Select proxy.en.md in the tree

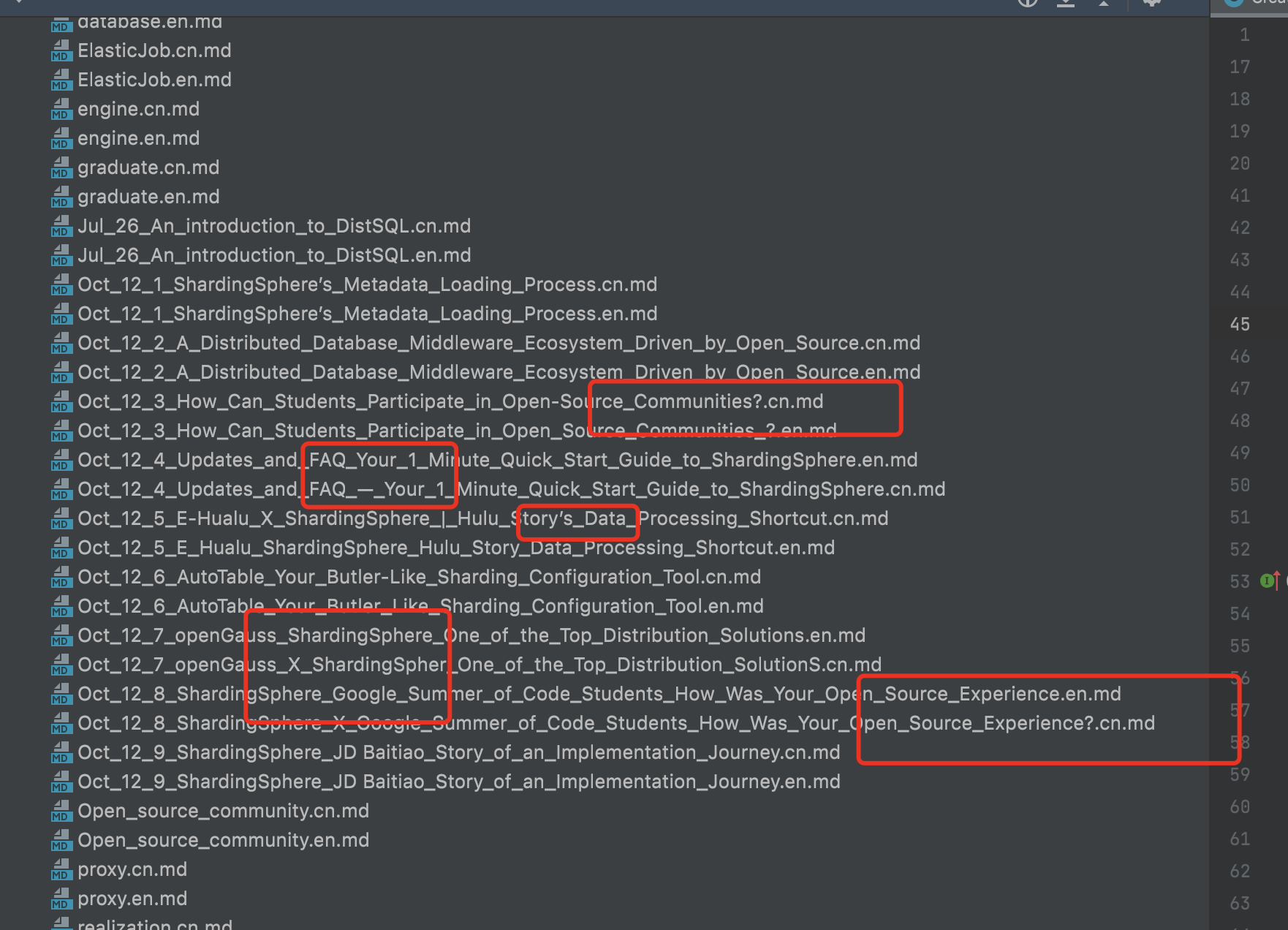tap(132, 899)
